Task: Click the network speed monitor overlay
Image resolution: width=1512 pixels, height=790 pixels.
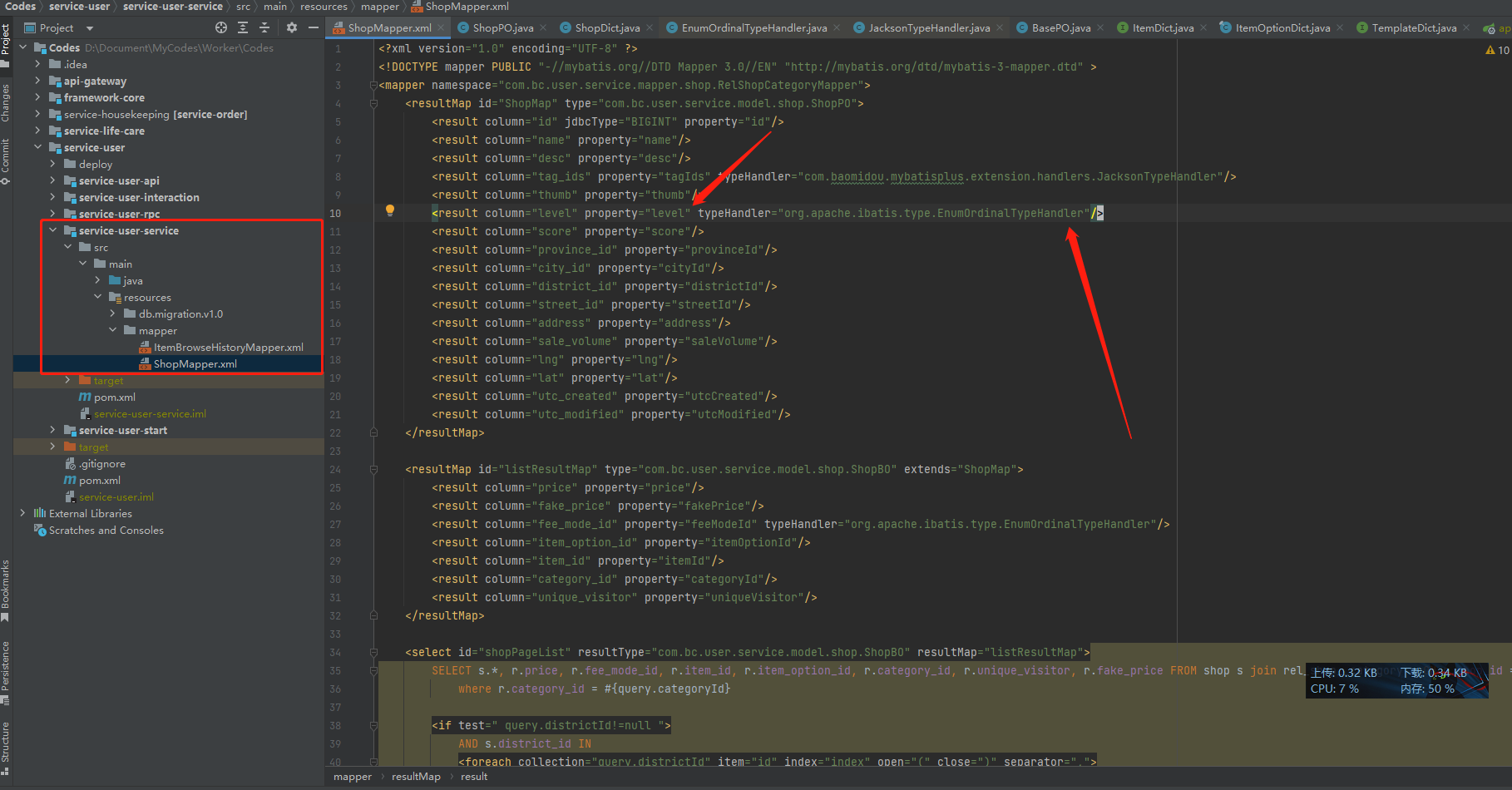Action: tap(1397, 680)
